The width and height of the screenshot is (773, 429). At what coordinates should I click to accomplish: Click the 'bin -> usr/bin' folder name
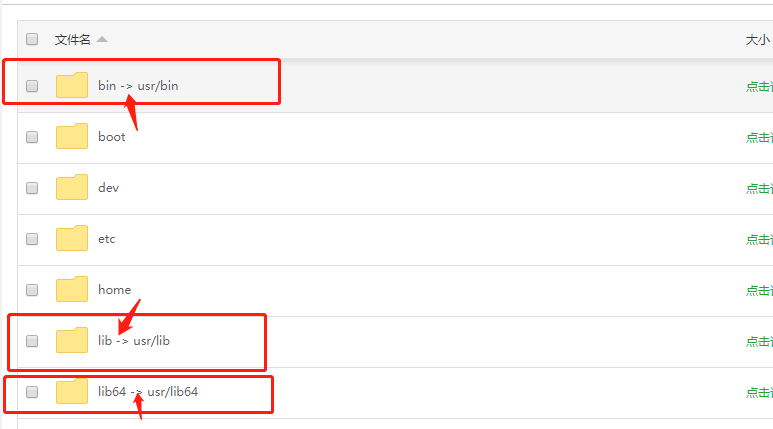tap(138, 86)
